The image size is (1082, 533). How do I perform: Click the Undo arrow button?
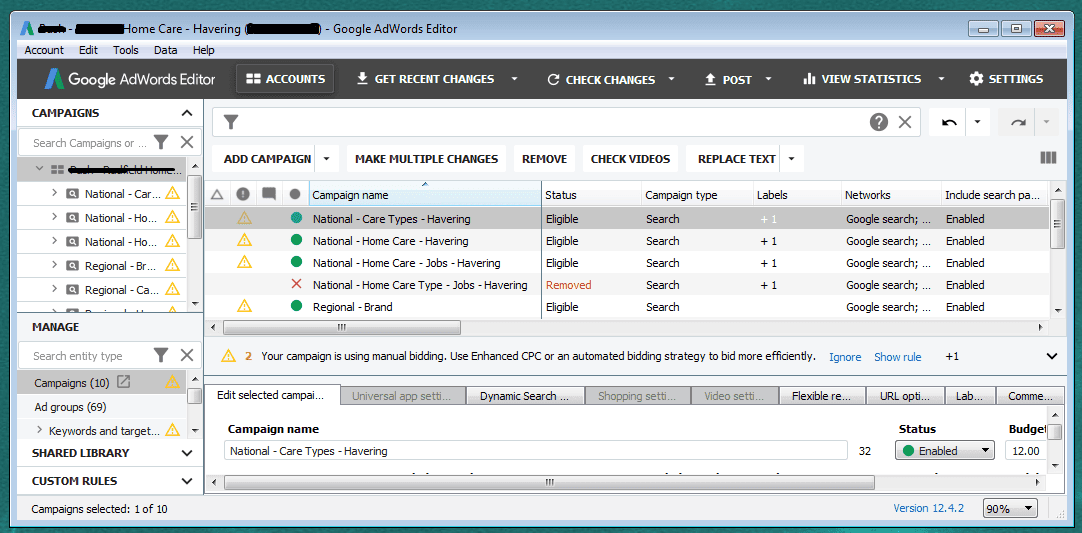point(950,123)
